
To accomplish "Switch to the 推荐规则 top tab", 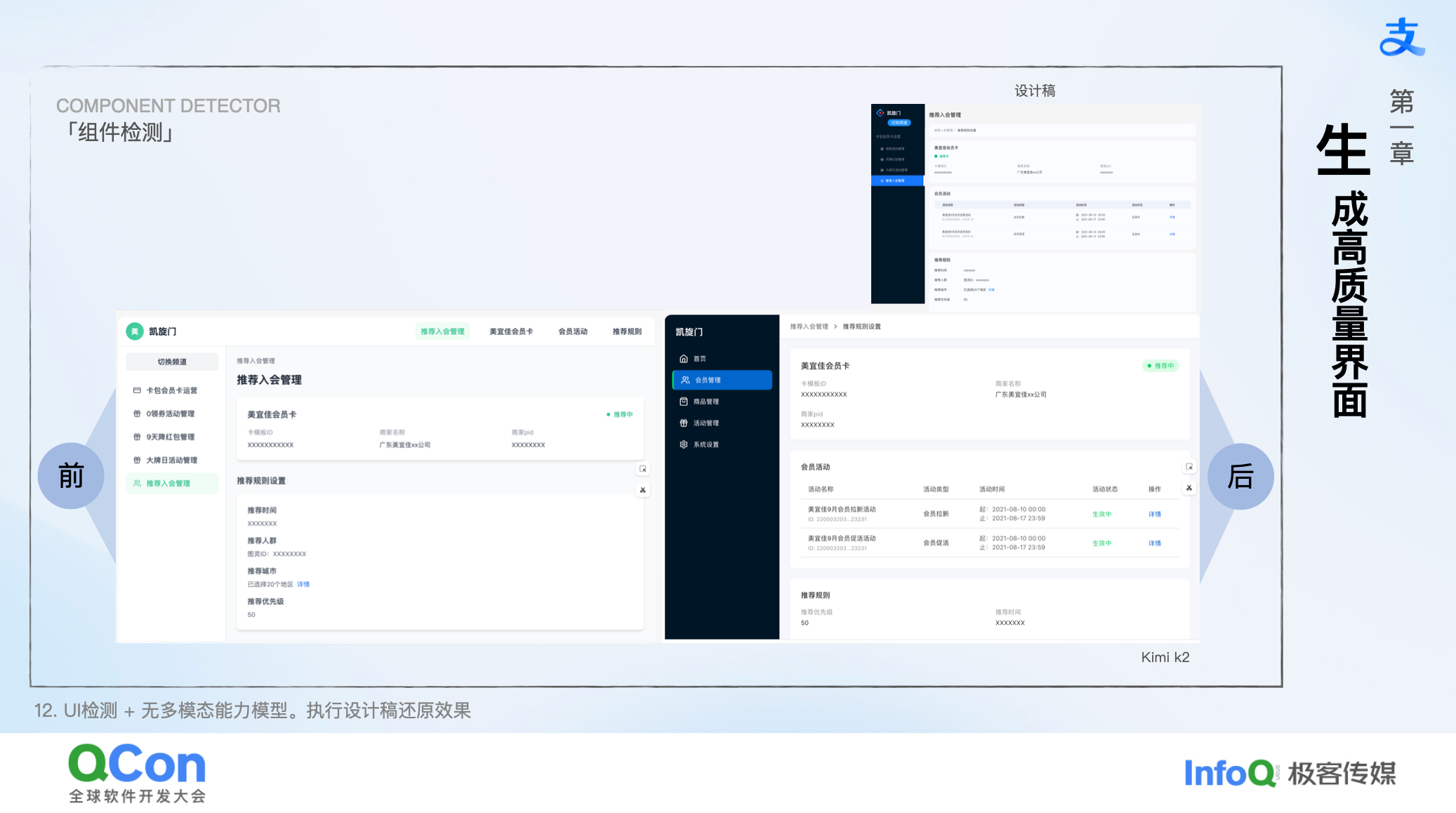I will [x=627, y=331].
